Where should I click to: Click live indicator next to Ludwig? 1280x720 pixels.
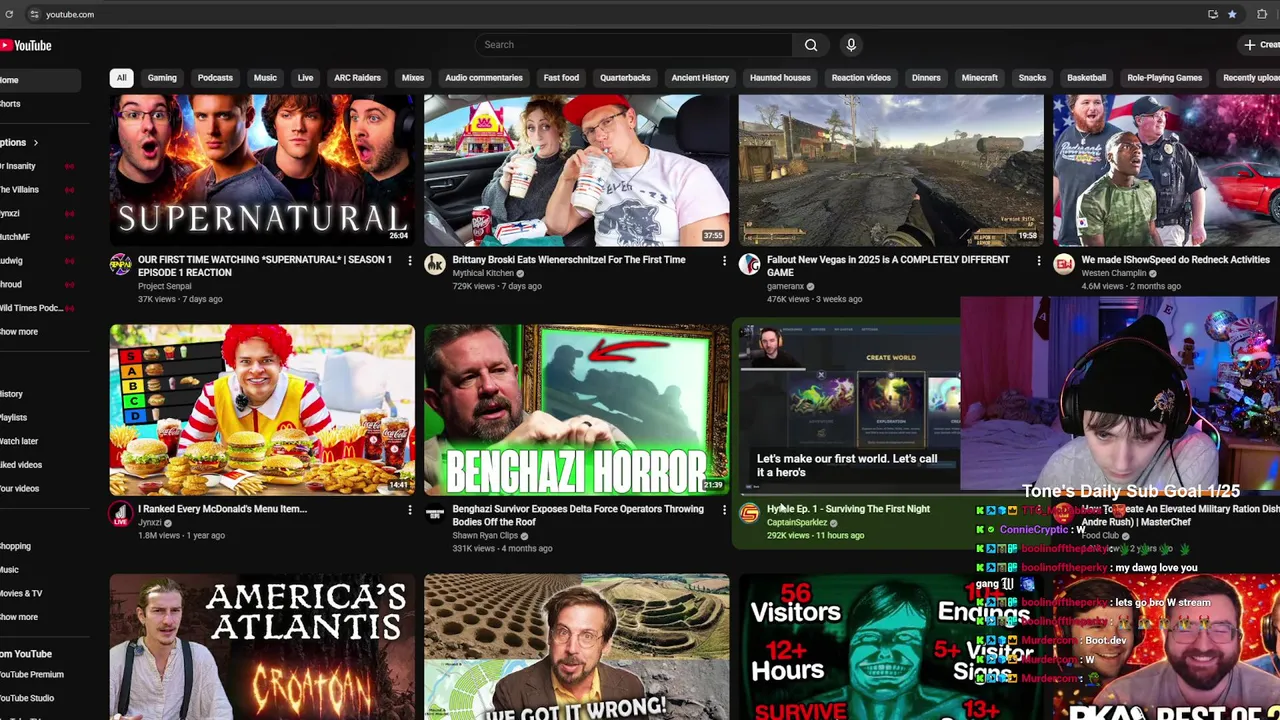tap(69, 261)
